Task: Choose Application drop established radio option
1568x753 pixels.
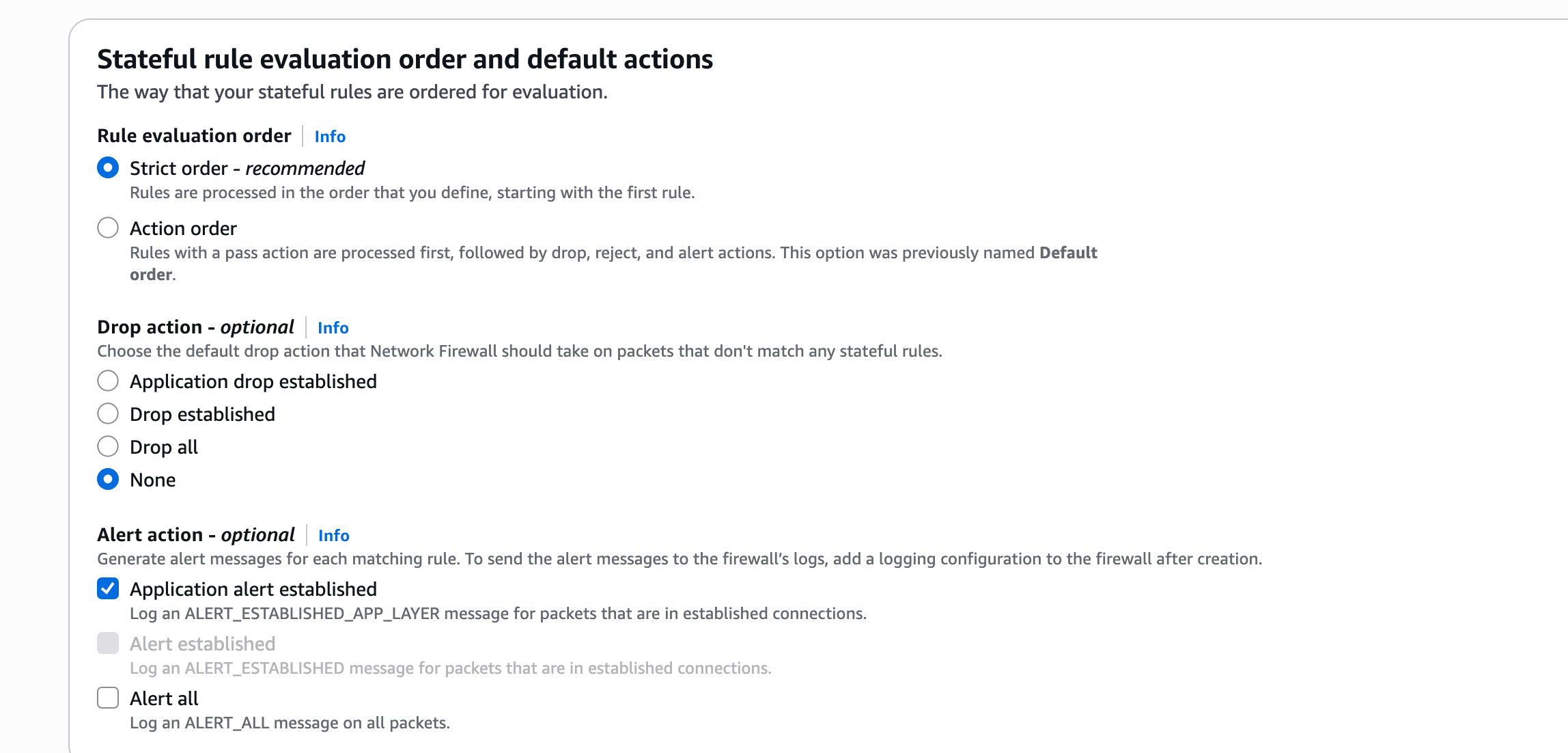Action: 108,381
